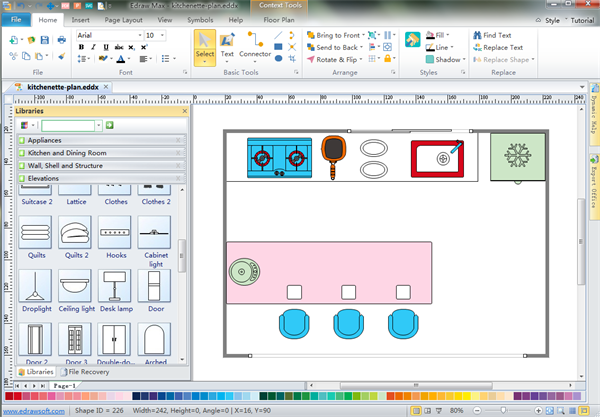Select the blue gas stove shape
Viewport: 600px width, 417px height.
tap(279, 158)
